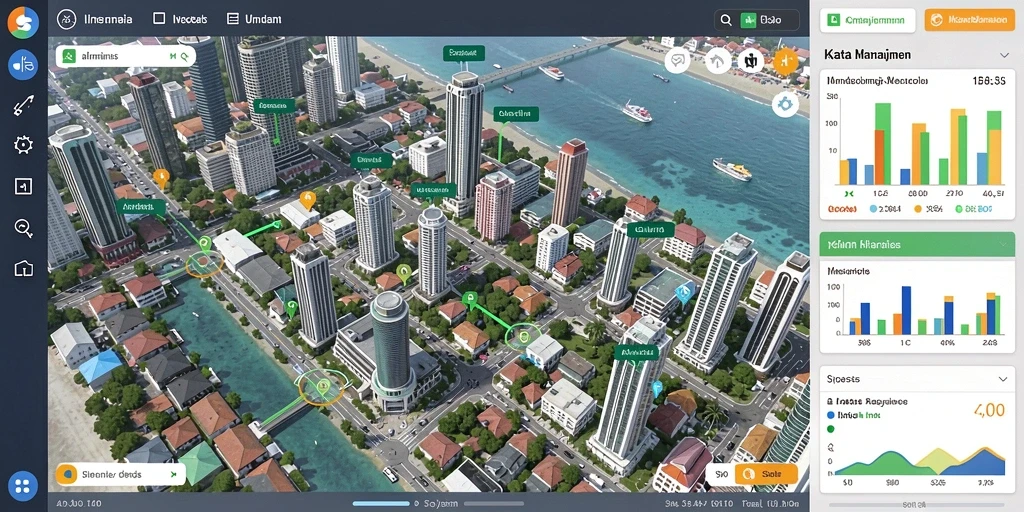Select the rocket tool icon in sidebar
The image size is (1024, 512).
point(24,105)
